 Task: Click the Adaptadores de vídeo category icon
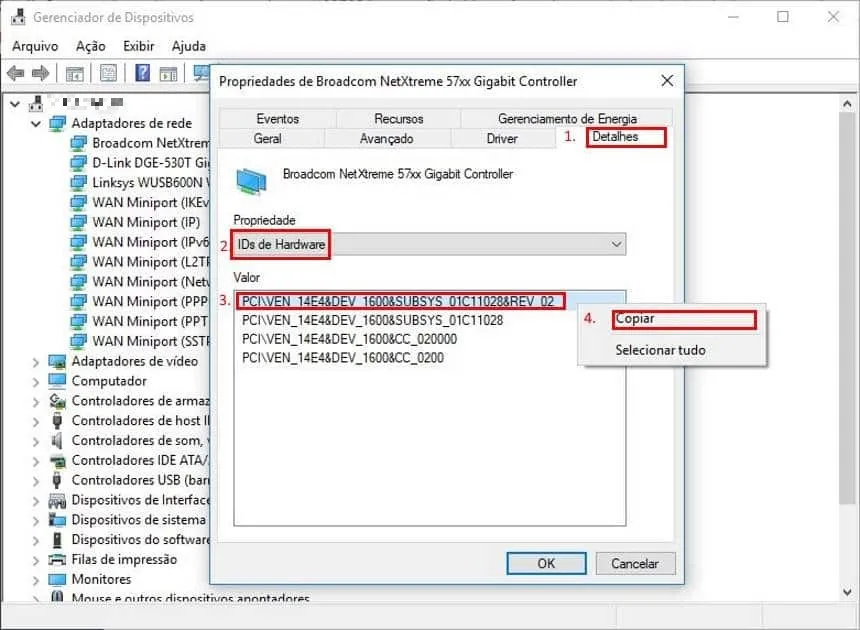pos(57,361)
